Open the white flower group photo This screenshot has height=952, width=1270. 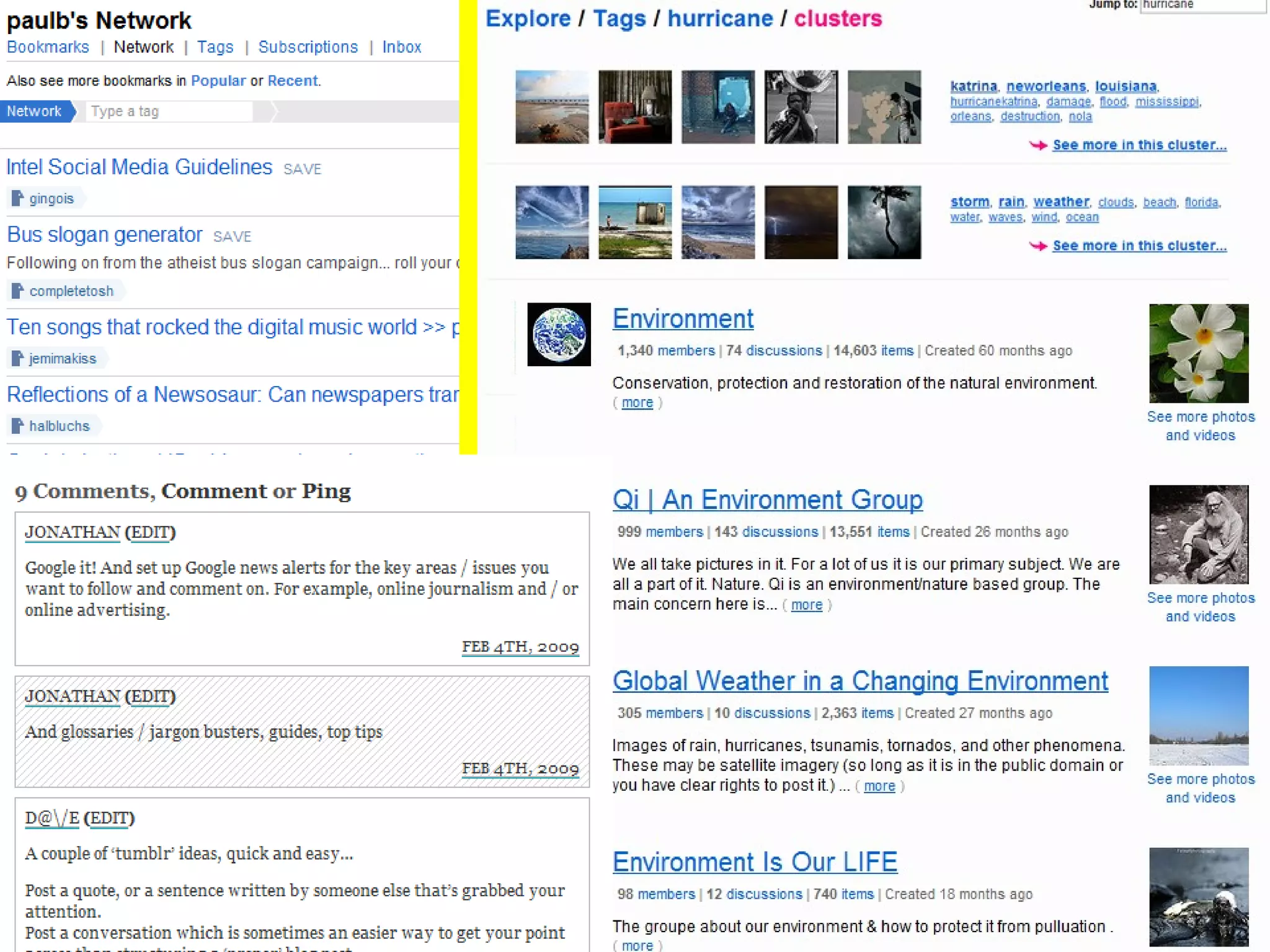click(1198, 353)
